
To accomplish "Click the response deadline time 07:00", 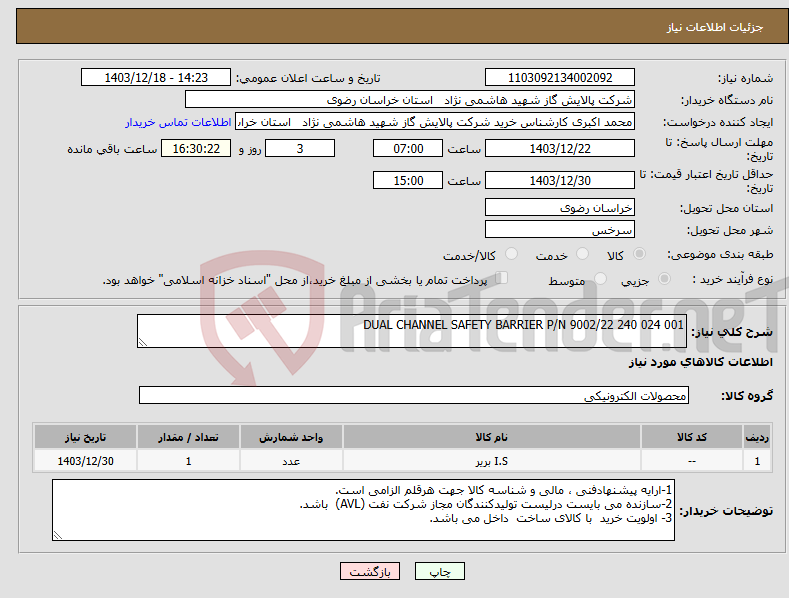I will (x=408, y=148).
